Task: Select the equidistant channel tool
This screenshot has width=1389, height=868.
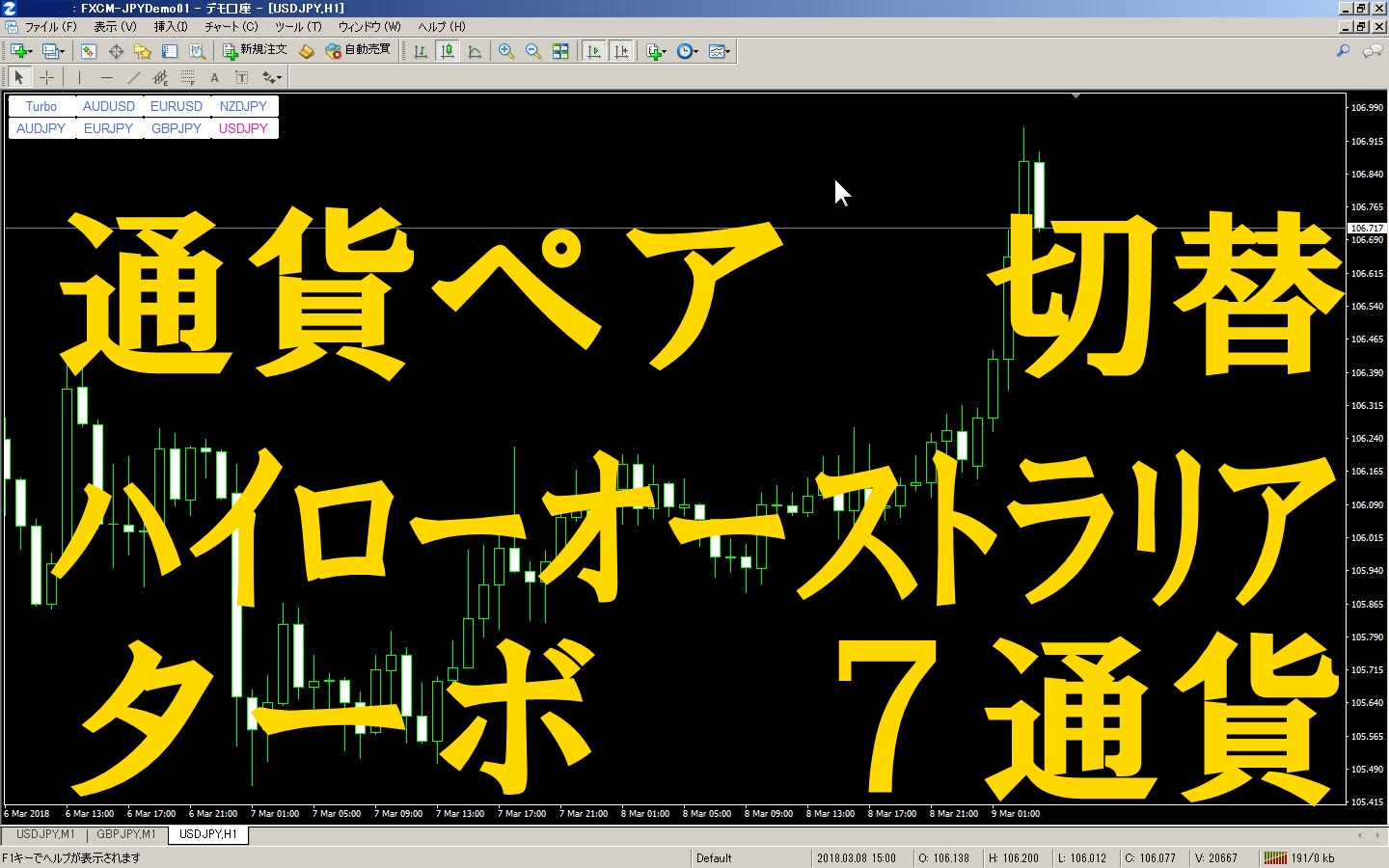Action: click(x=160, y=77)
